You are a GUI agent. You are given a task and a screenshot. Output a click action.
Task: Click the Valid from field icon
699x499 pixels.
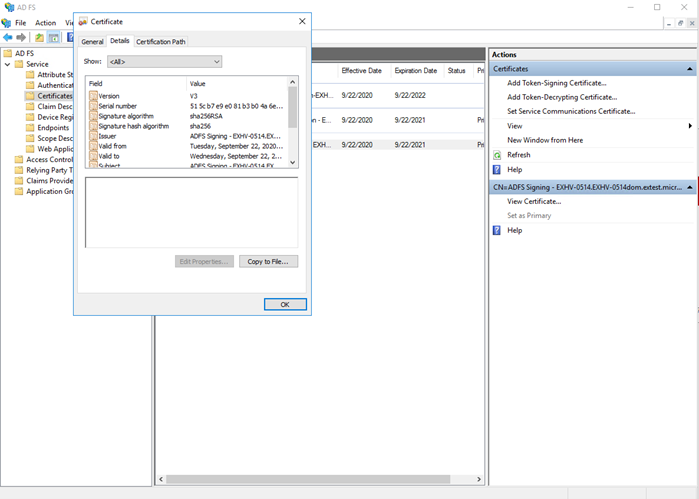[93, 146]
